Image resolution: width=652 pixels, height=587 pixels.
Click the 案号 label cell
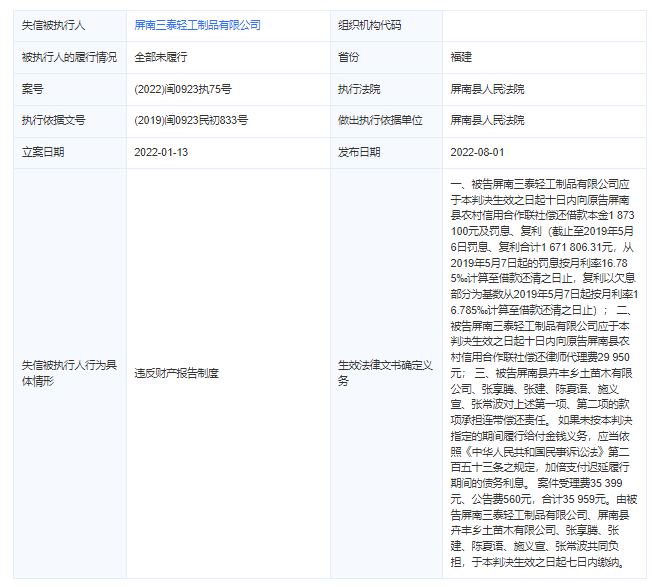(x=33, y=89)
